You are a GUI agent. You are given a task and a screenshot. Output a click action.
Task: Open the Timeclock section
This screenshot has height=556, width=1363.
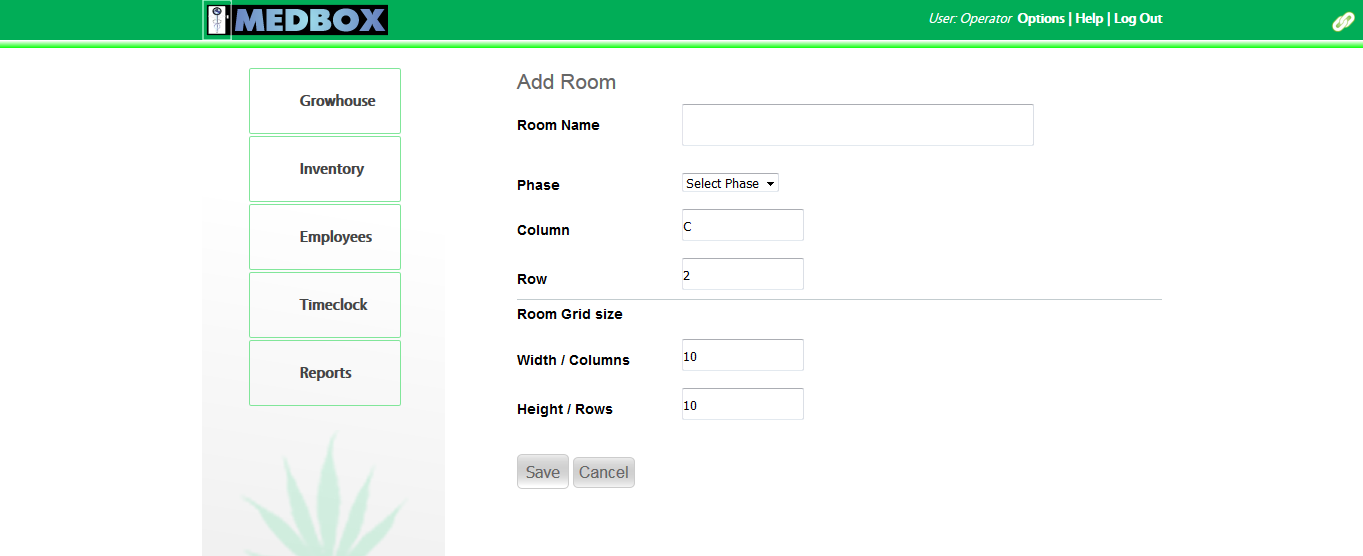325,305
